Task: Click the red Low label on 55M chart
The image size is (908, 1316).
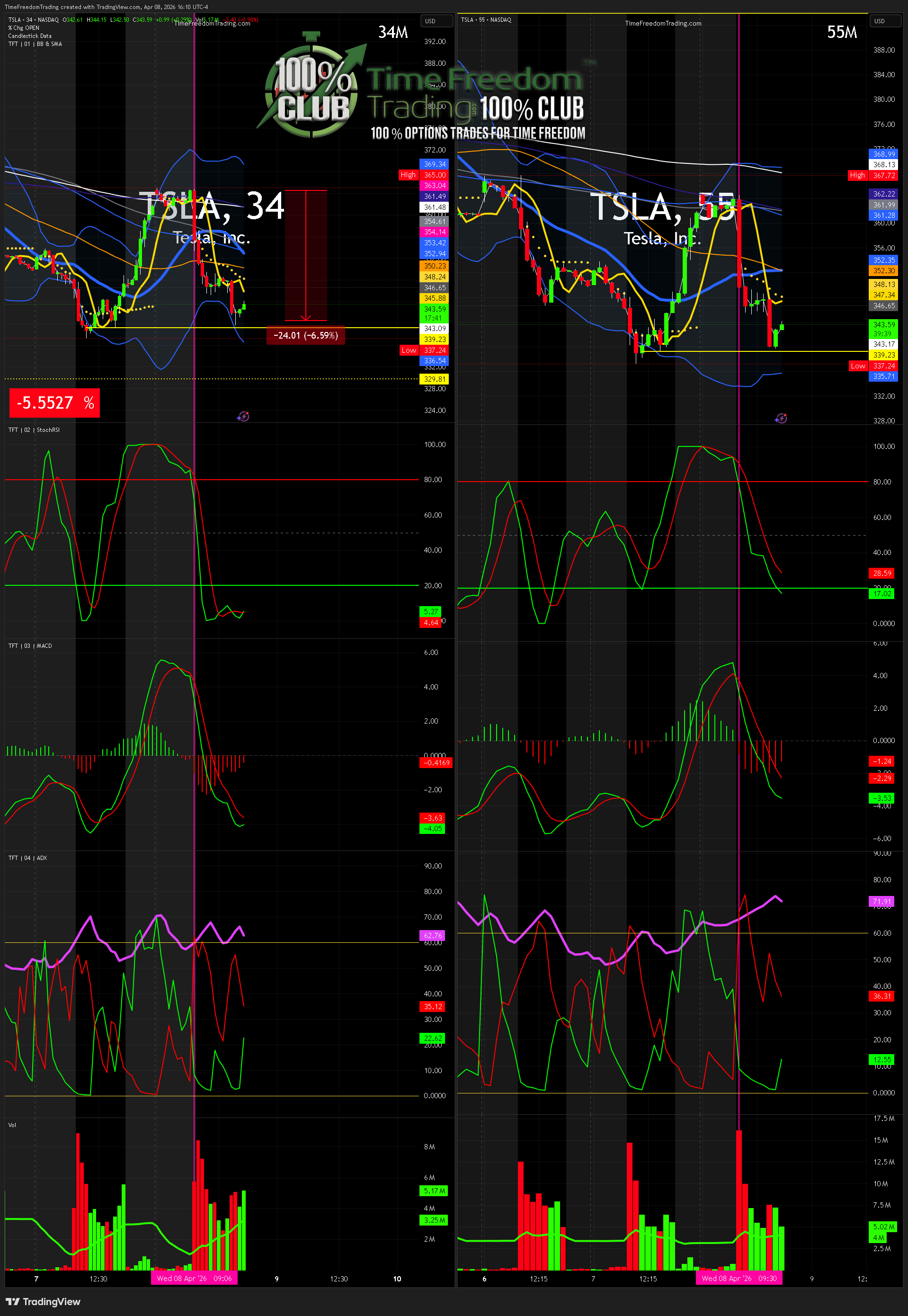Action: click(x=857, y=366)
